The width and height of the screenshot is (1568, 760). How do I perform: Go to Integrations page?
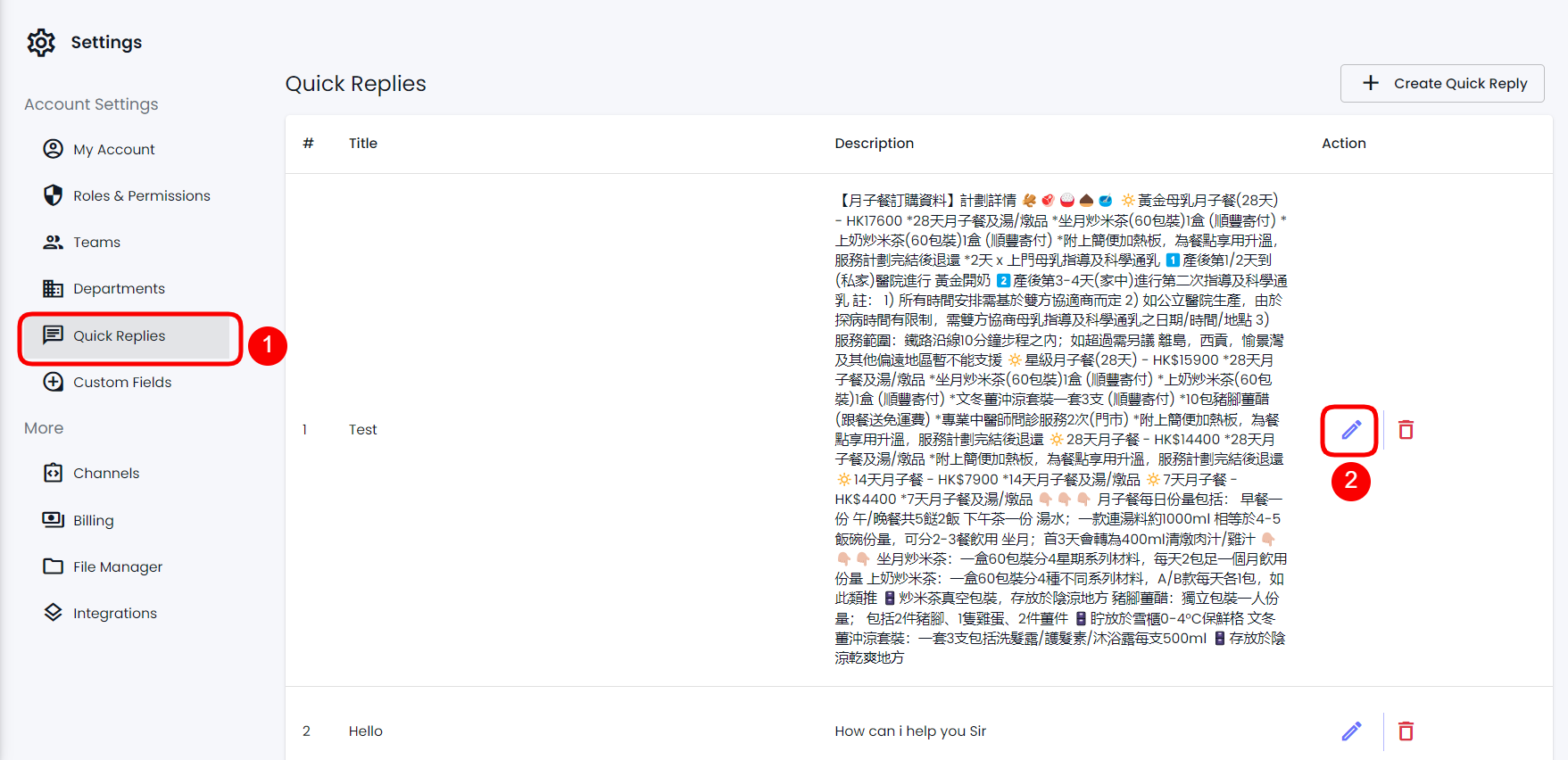pyautogui.click(x=114, y=613)
